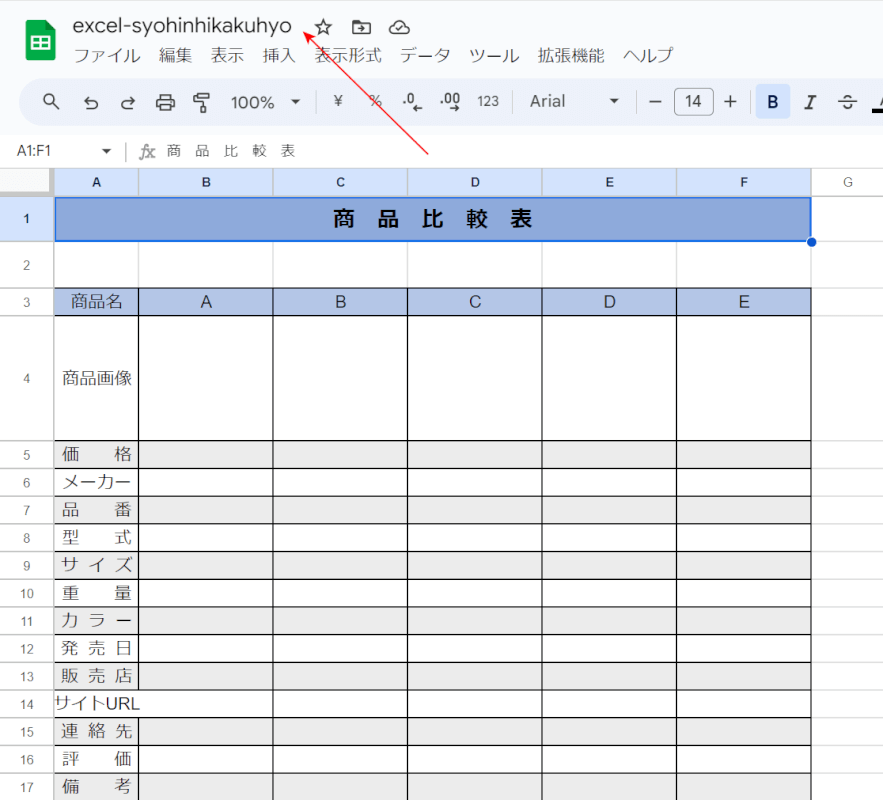
Task: Click the move to folder icon
Action: (x=361, y=27)
